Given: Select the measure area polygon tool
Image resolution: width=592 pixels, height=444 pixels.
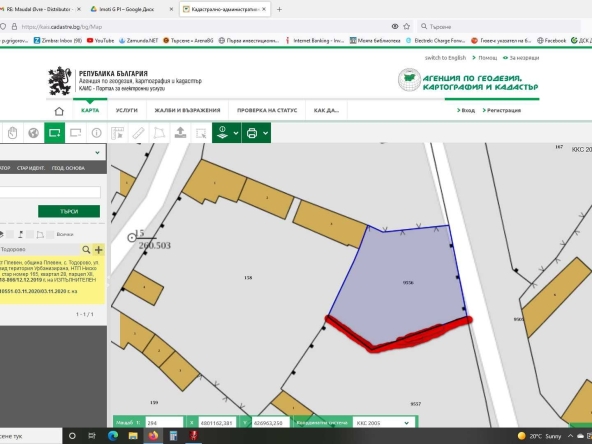Looking at the screenshot, I should click(159, 133).
